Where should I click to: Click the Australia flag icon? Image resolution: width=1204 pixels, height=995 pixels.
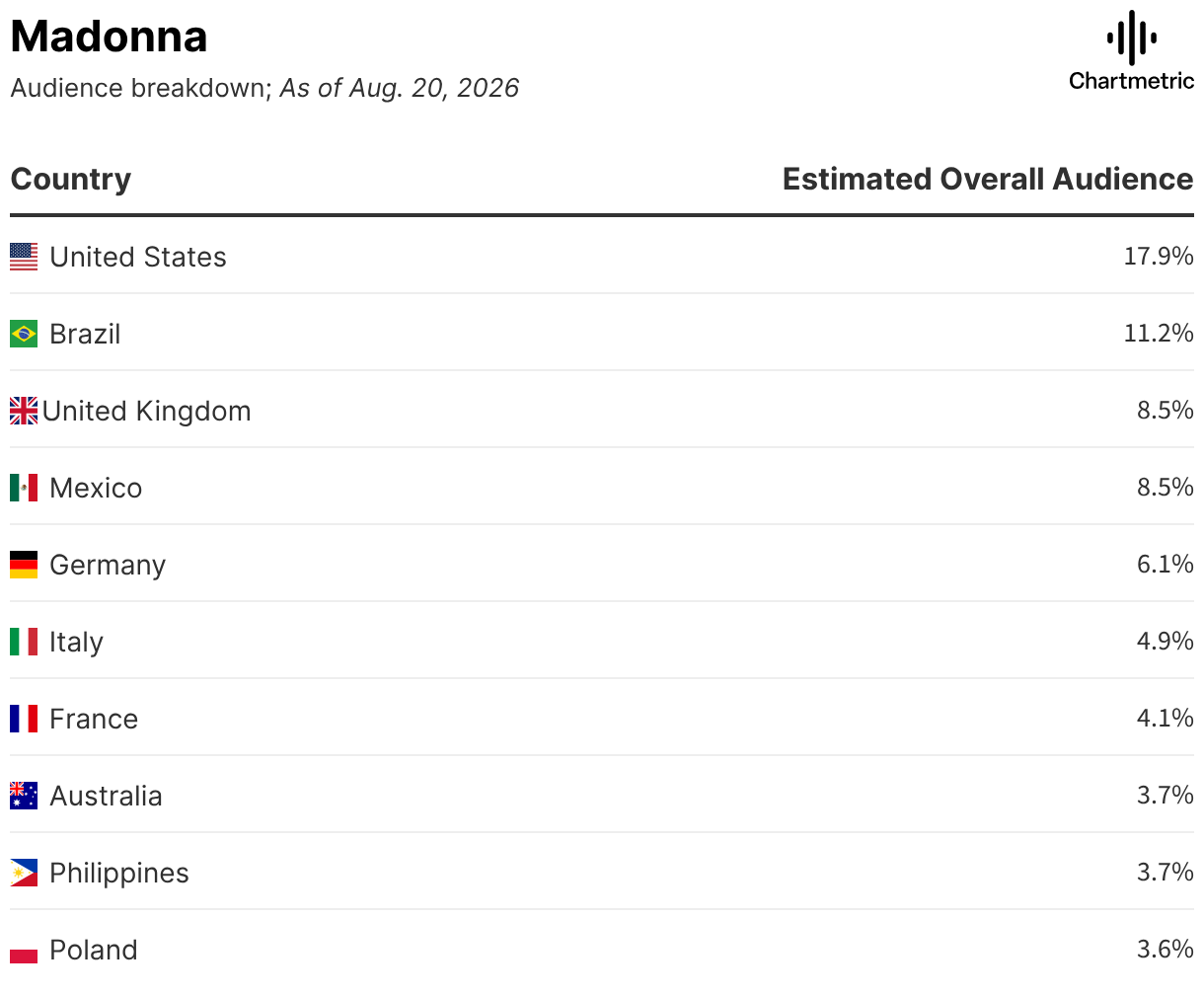pos(24,796)
